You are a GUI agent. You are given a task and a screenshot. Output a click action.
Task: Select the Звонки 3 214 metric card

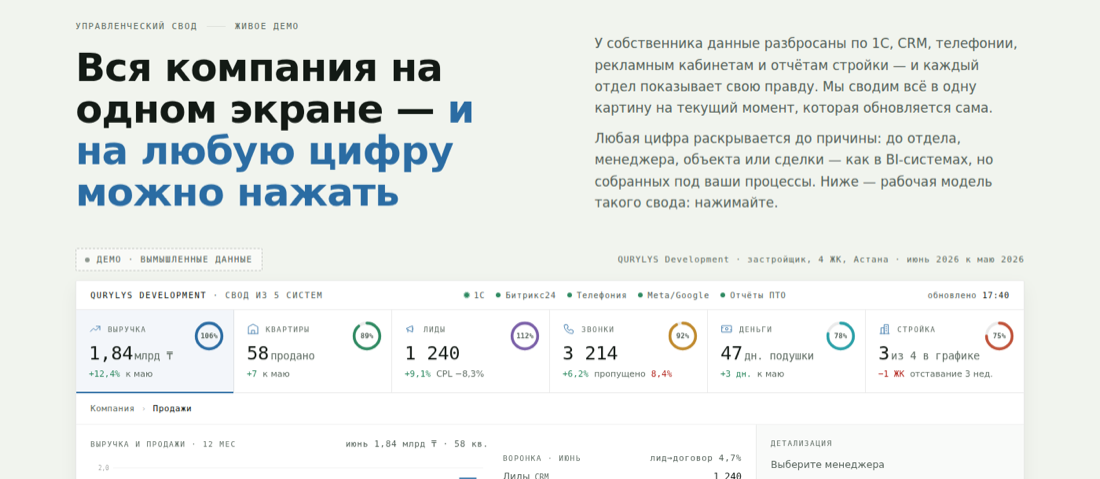click(629, 351)
